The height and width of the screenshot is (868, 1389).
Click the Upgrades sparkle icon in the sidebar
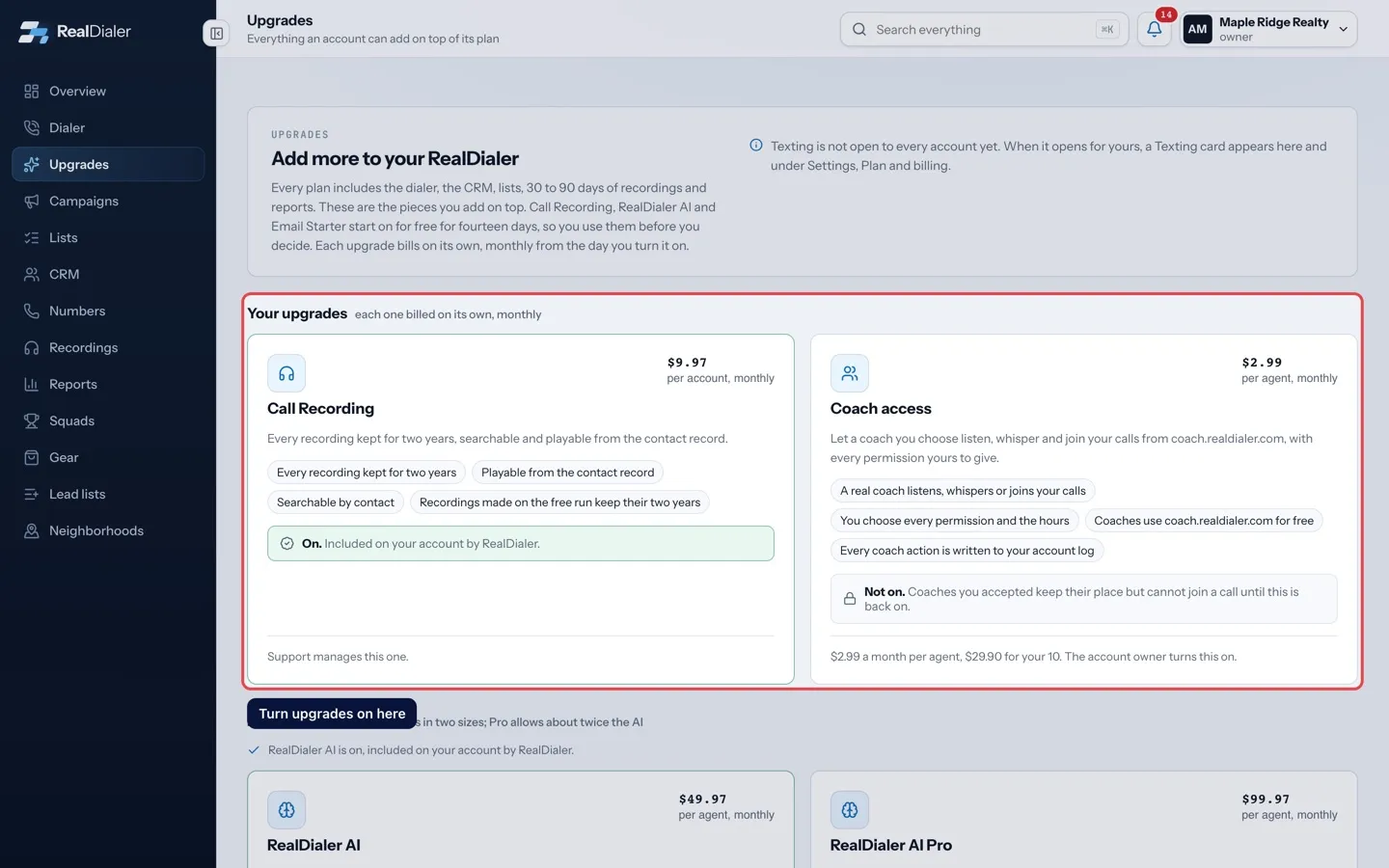32,165
